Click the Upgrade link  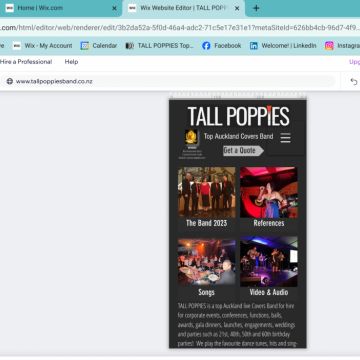(x=354, y=62)
